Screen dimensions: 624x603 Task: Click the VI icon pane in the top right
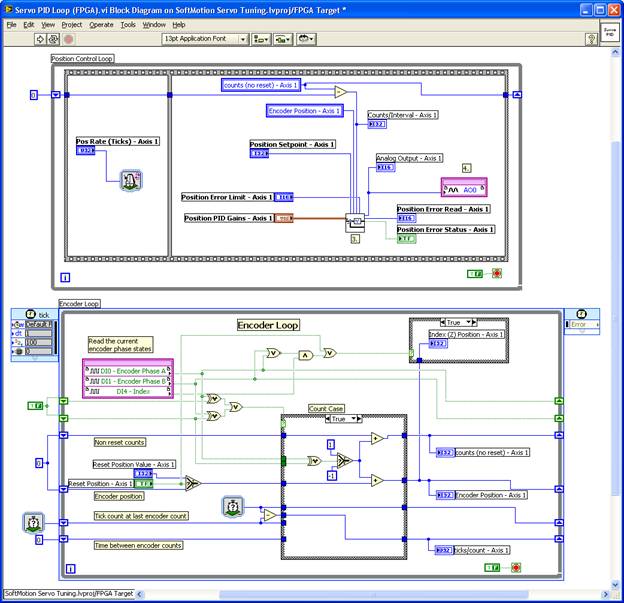tap(609, 33)
